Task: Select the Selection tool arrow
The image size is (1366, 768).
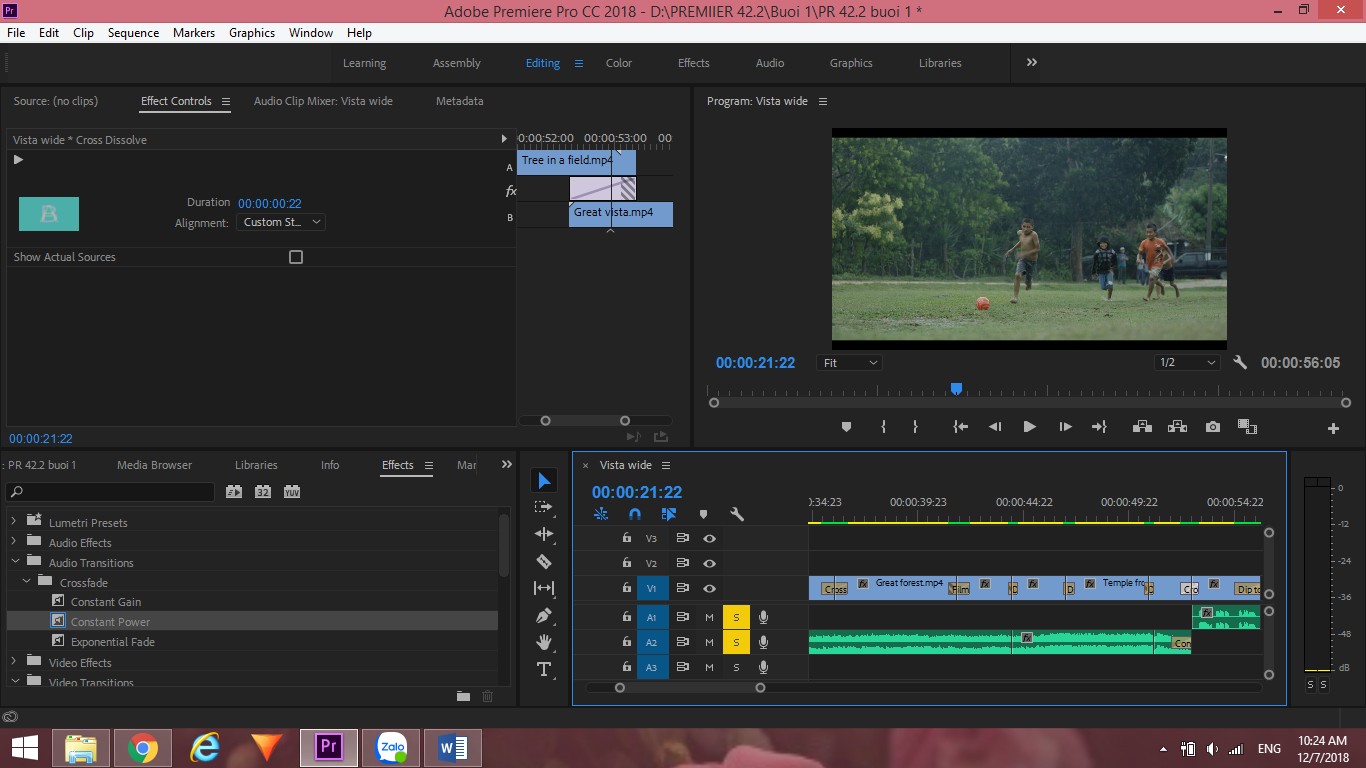Action: tap(544, 481)
